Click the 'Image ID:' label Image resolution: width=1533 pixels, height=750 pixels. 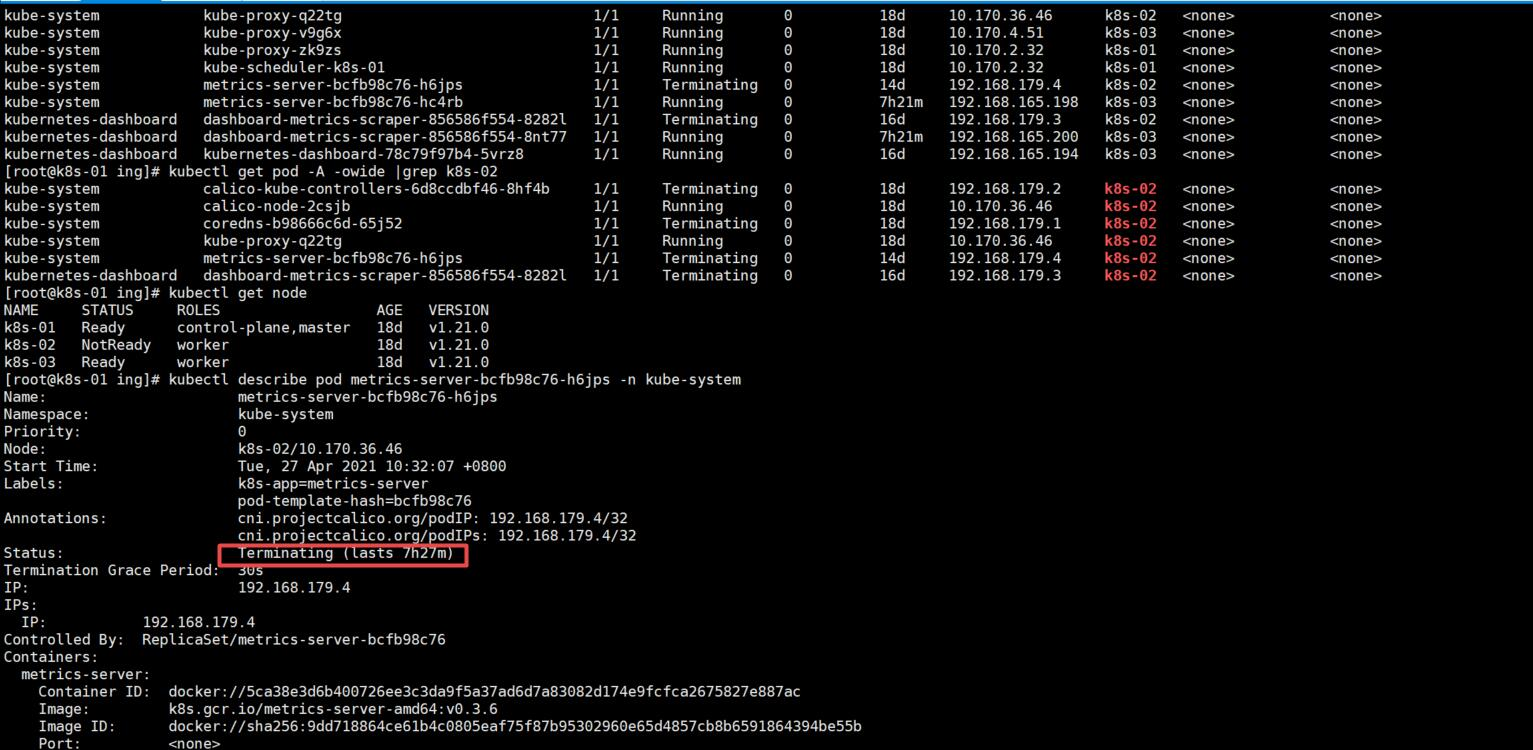pos(77,726)
